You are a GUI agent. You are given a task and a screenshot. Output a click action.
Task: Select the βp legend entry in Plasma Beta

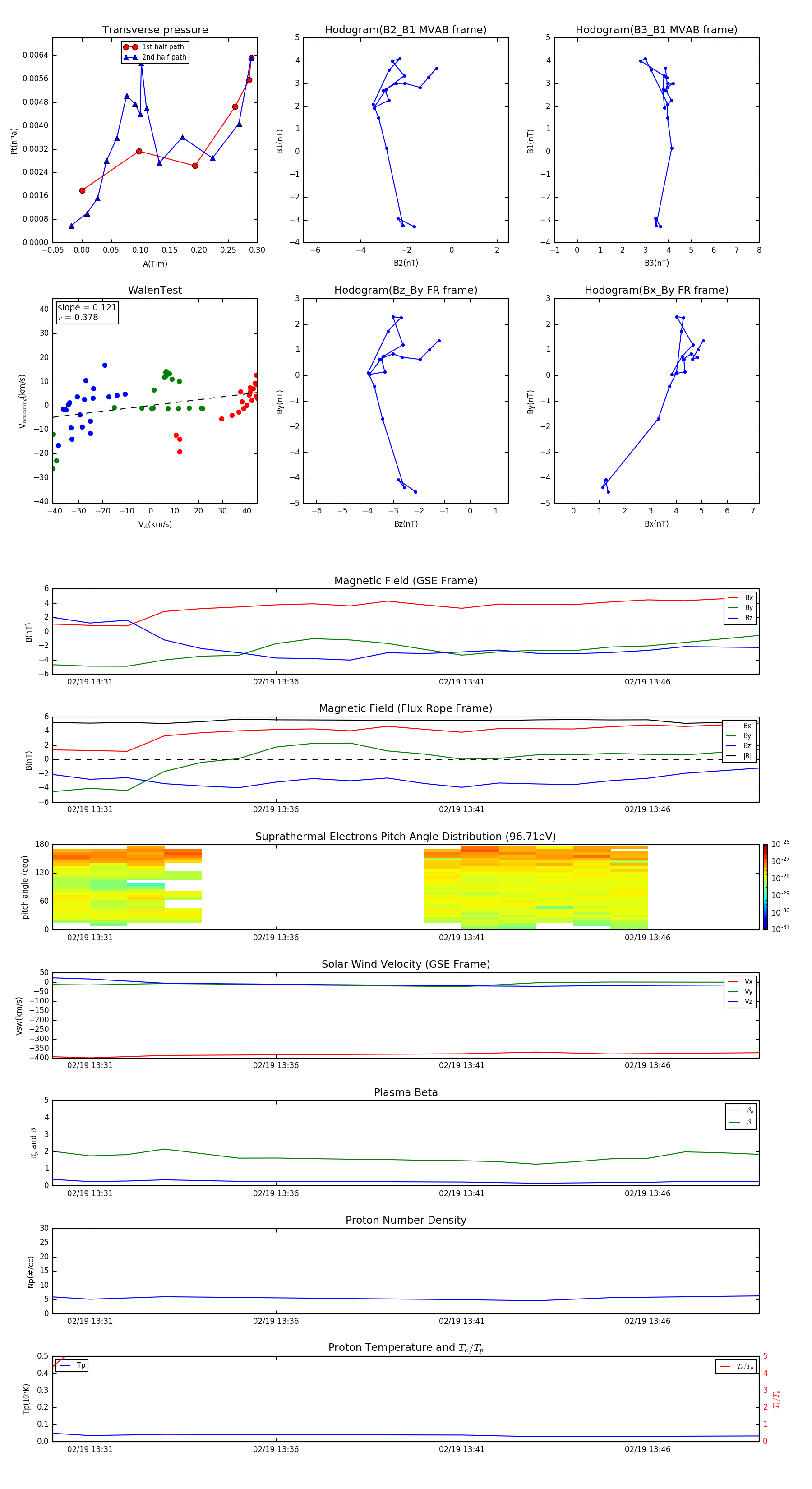point(741,1110)
